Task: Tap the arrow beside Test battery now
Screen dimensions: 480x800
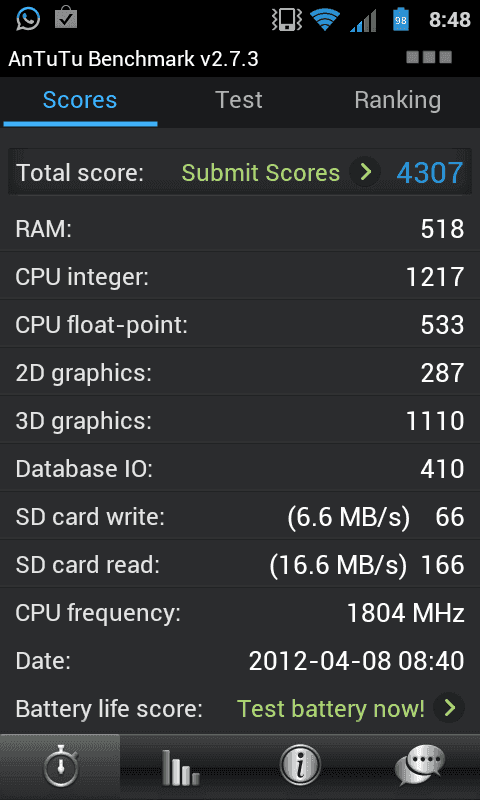Action: [x=449, y=708]
